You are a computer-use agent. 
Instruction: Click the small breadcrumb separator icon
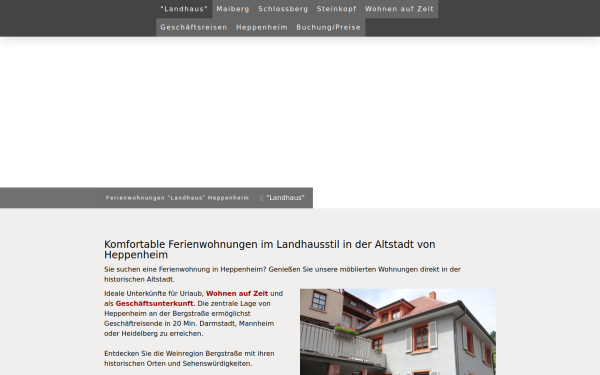(261, 198)
